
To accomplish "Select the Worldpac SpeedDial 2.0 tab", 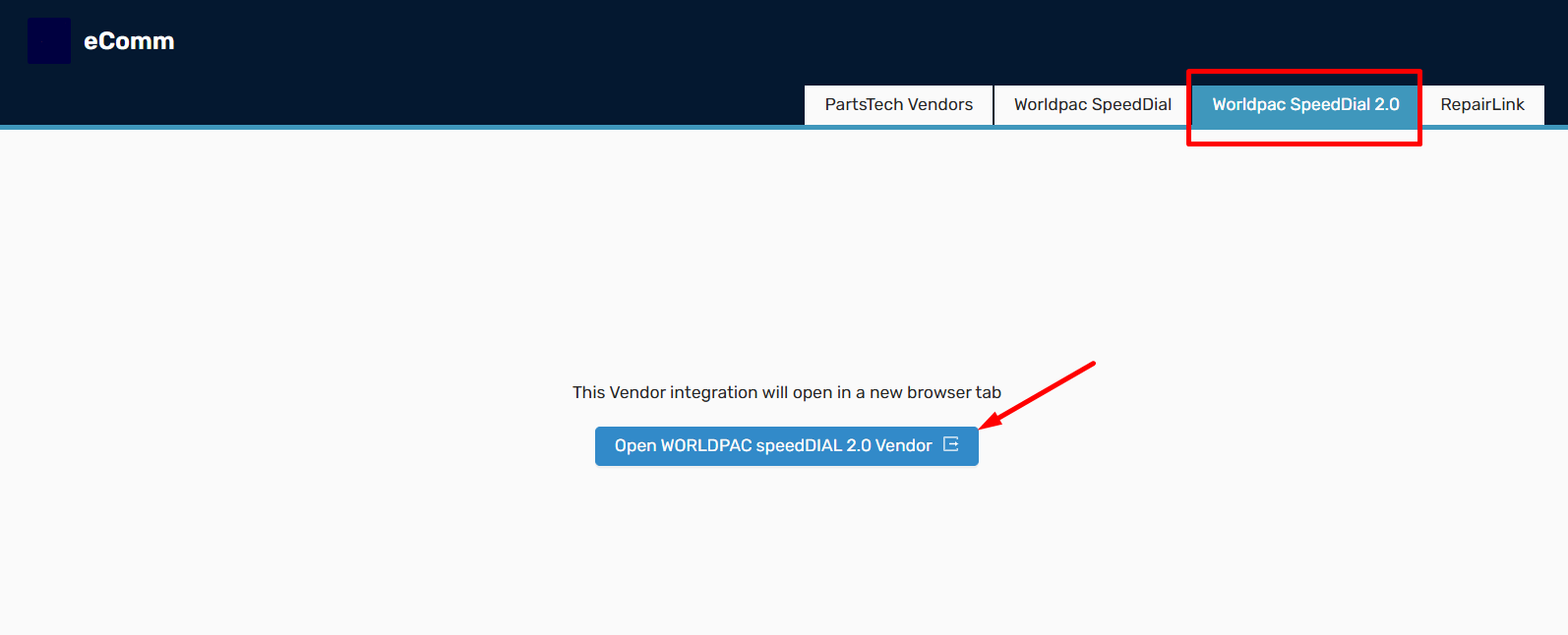I will coord(1305,105).
